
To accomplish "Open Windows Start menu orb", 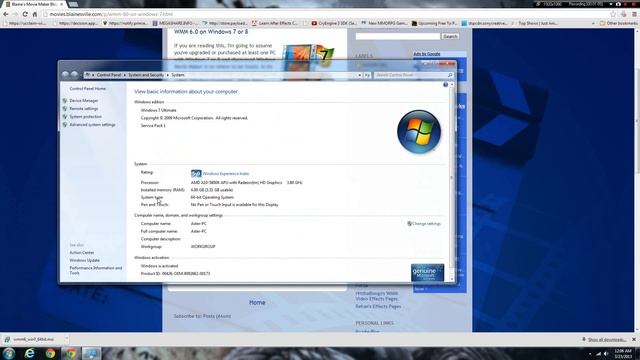I will point(9,353).
